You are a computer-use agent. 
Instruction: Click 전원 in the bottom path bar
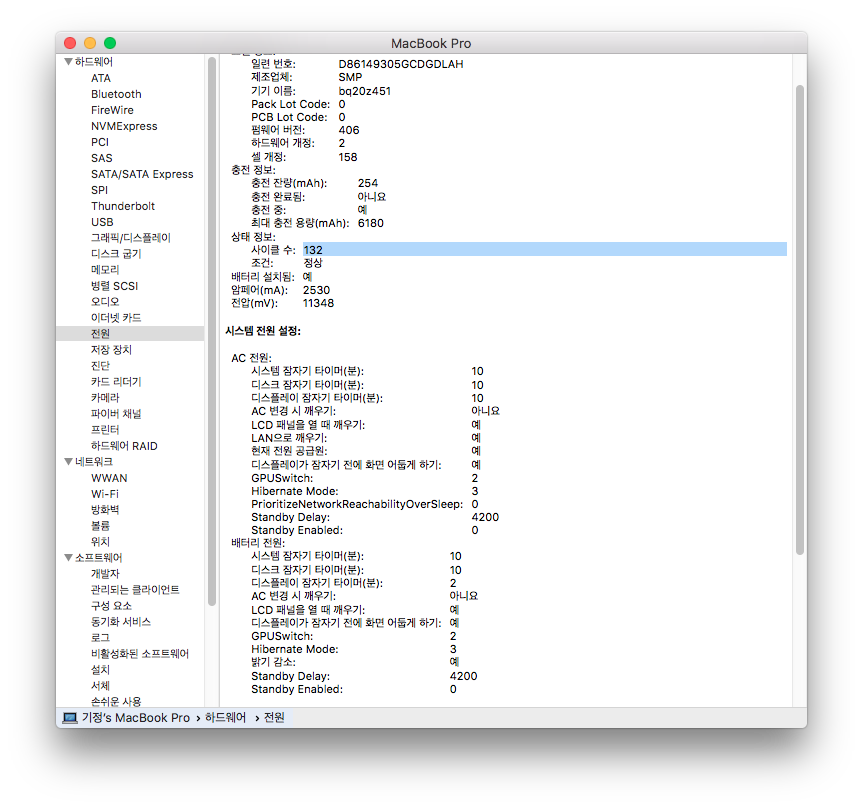[x=274, y=718]
